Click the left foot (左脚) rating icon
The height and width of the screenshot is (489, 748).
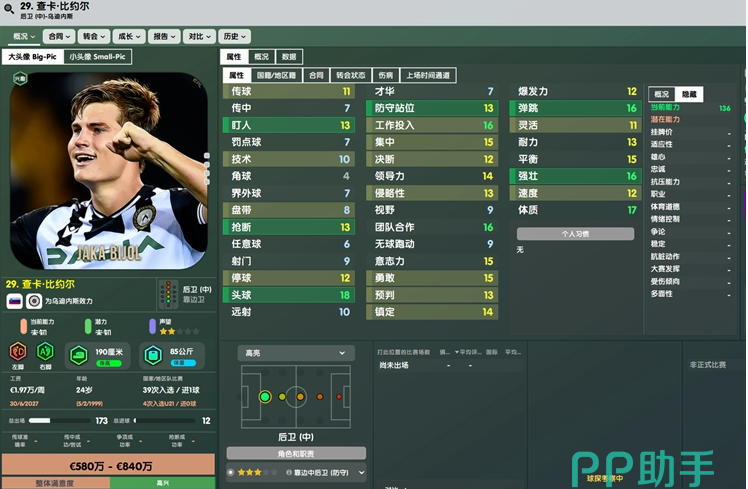pos(17,352)
